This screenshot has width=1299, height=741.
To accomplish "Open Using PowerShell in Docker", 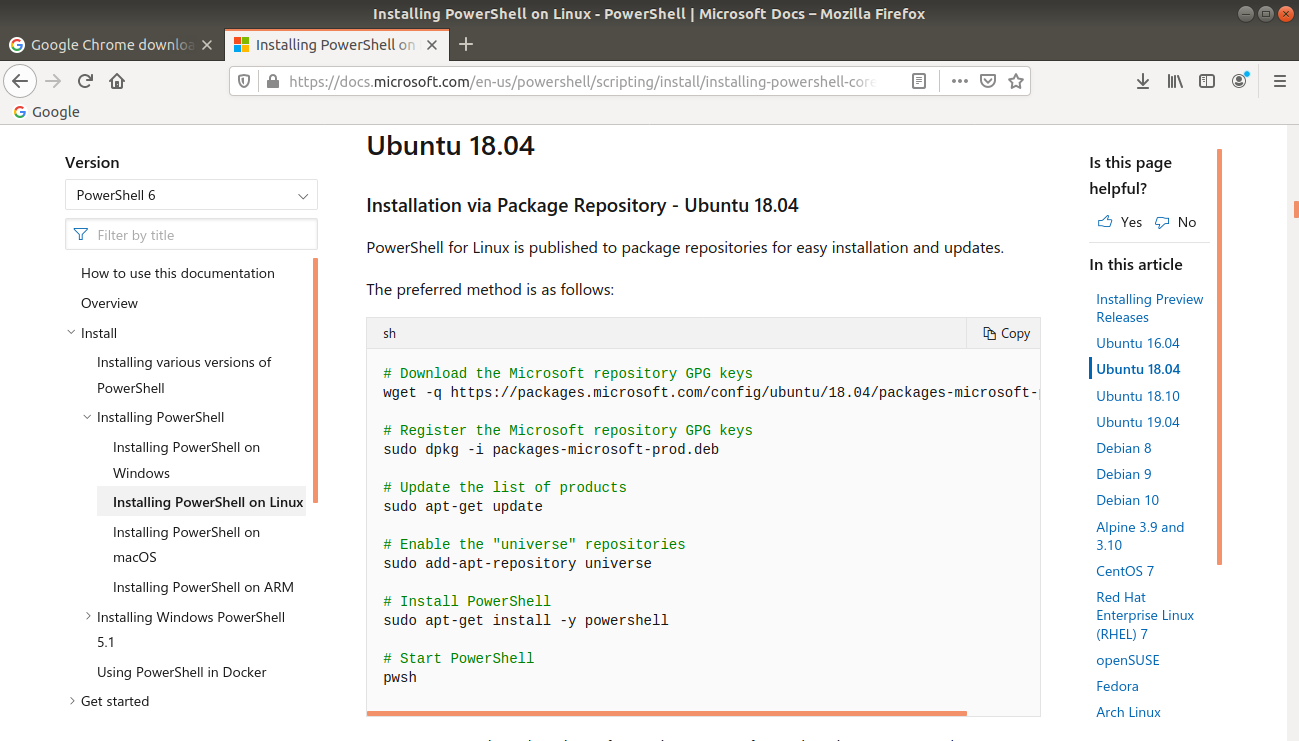I will (182, 672).
